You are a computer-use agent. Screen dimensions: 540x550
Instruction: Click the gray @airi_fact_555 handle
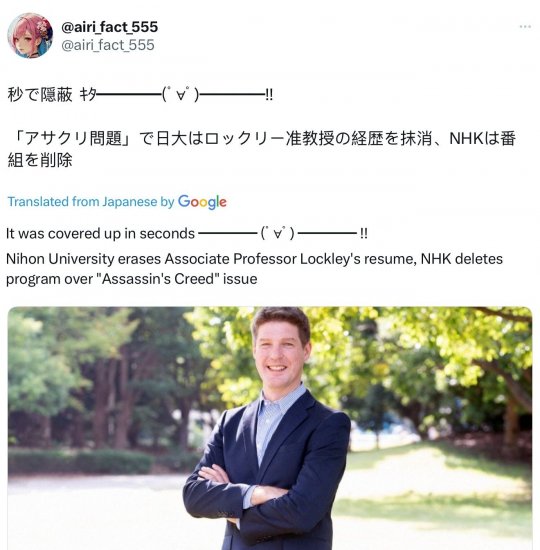[108, 45]
